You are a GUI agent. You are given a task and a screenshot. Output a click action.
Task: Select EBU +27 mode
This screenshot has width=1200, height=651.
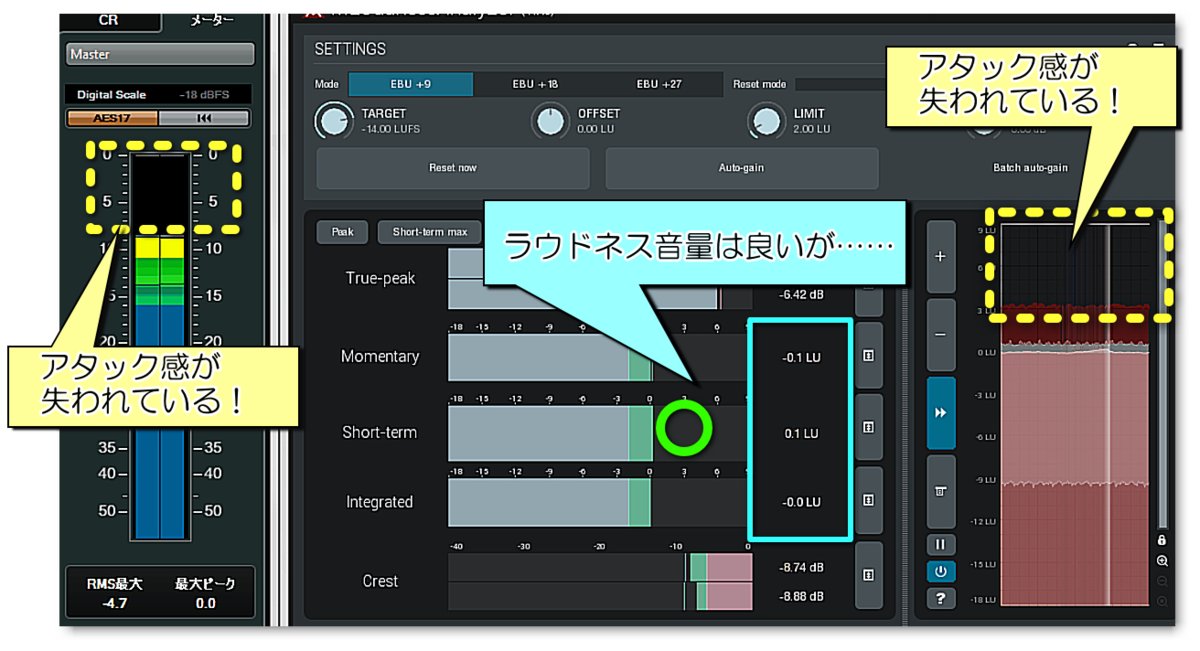[x=660, y=84]
